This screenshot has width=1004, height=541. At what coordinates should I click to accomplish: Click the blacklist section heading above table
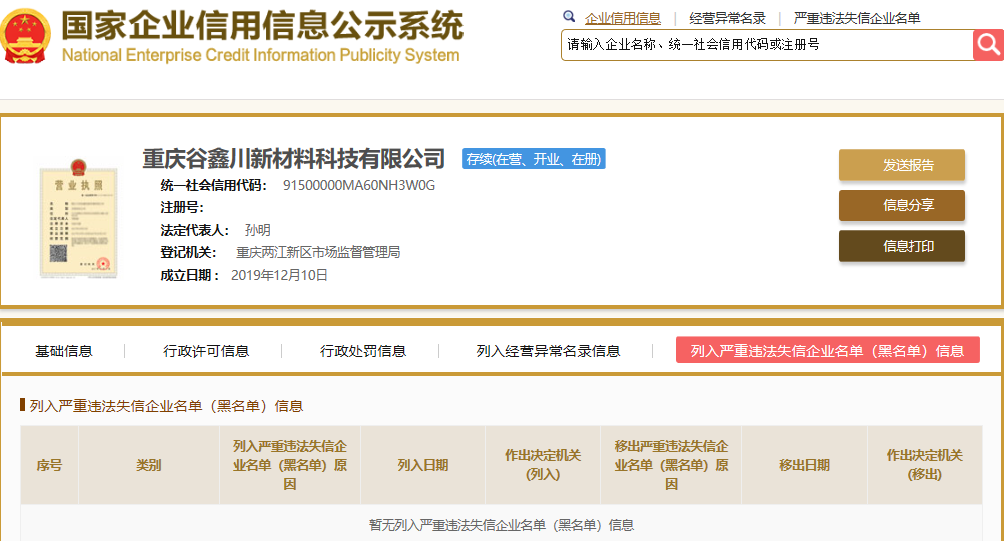(166, 406)
